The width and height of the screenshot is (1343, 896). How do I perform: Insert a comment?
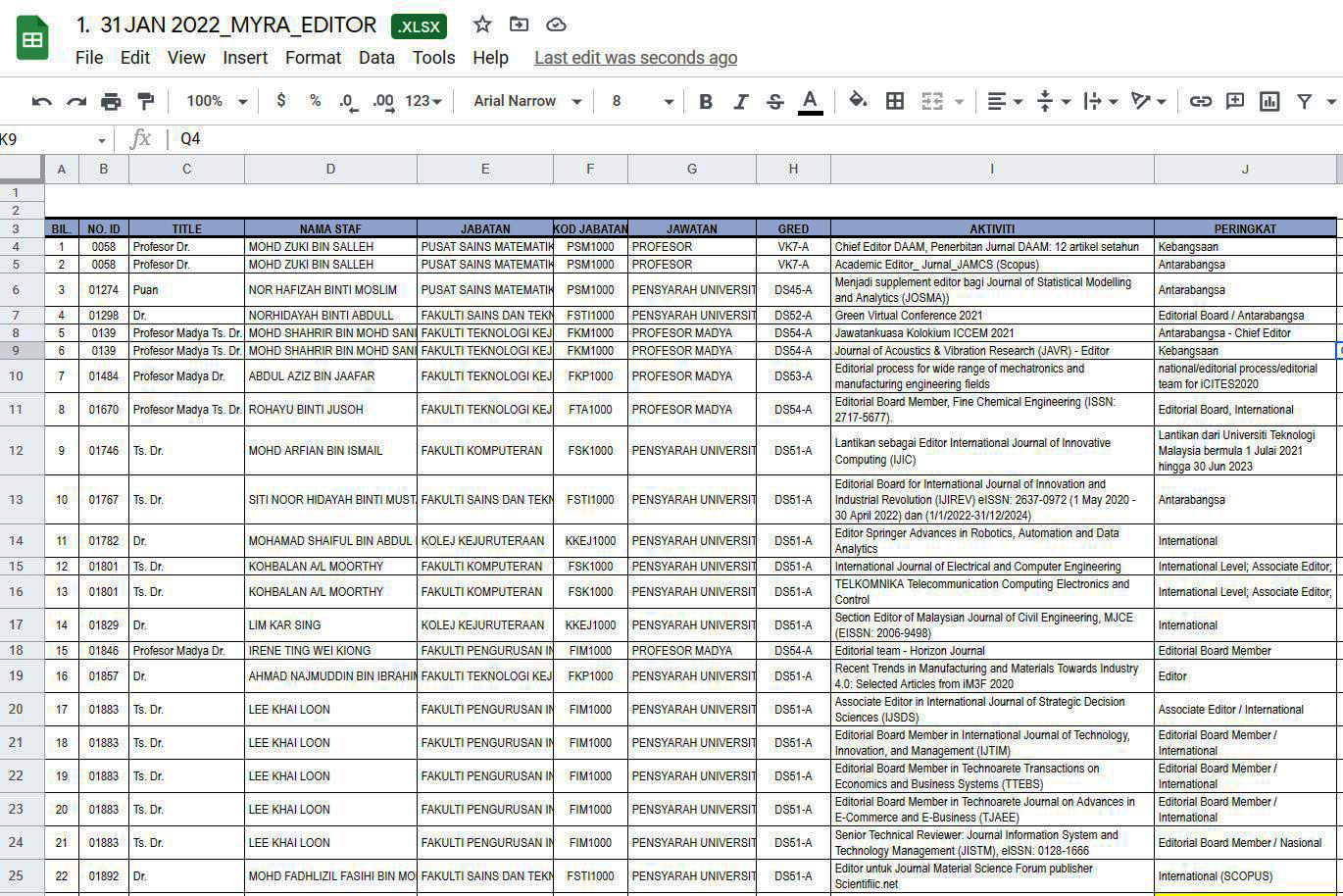(x=1235, y=101)
